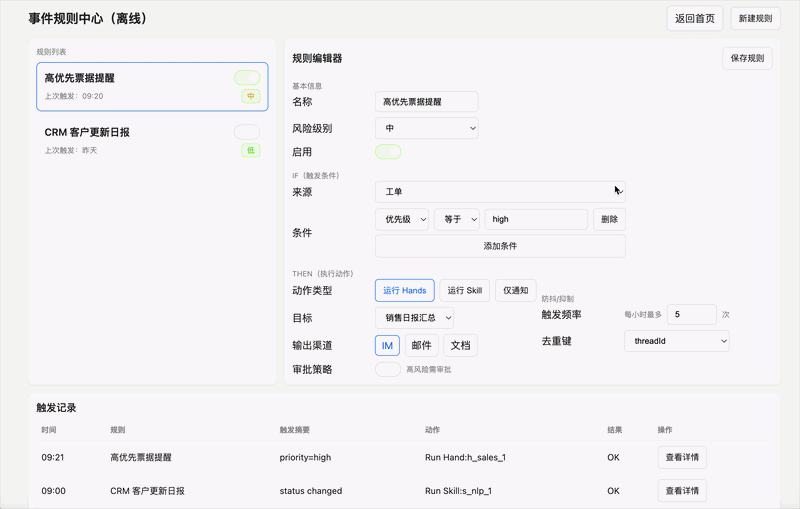
Task: Create a rule with 新建规则
Action: pyautogui.click(x=755, y=18)
